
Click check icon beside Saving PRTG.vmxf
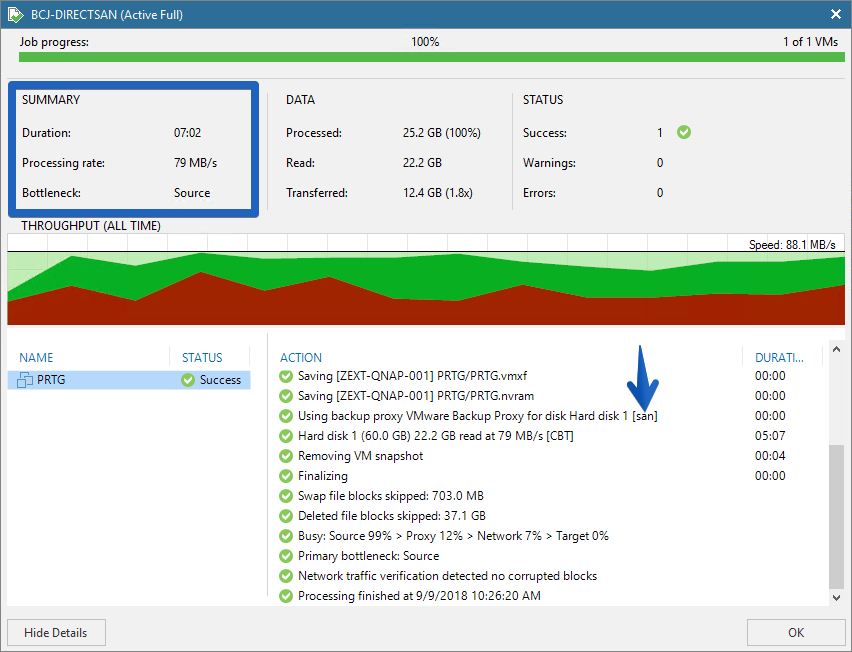point(286,376)
